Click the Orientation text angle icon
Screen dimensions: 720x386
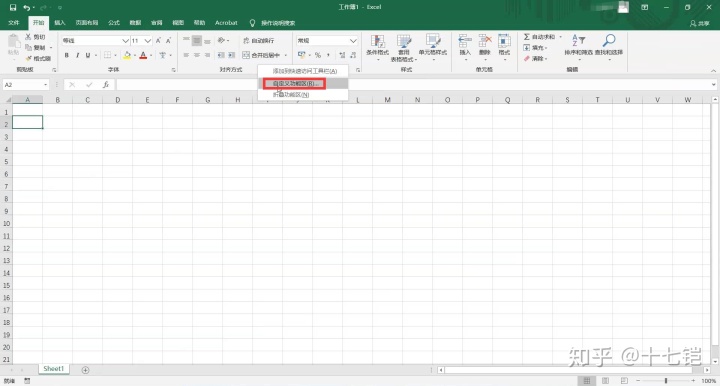click(x=222, y=40)
